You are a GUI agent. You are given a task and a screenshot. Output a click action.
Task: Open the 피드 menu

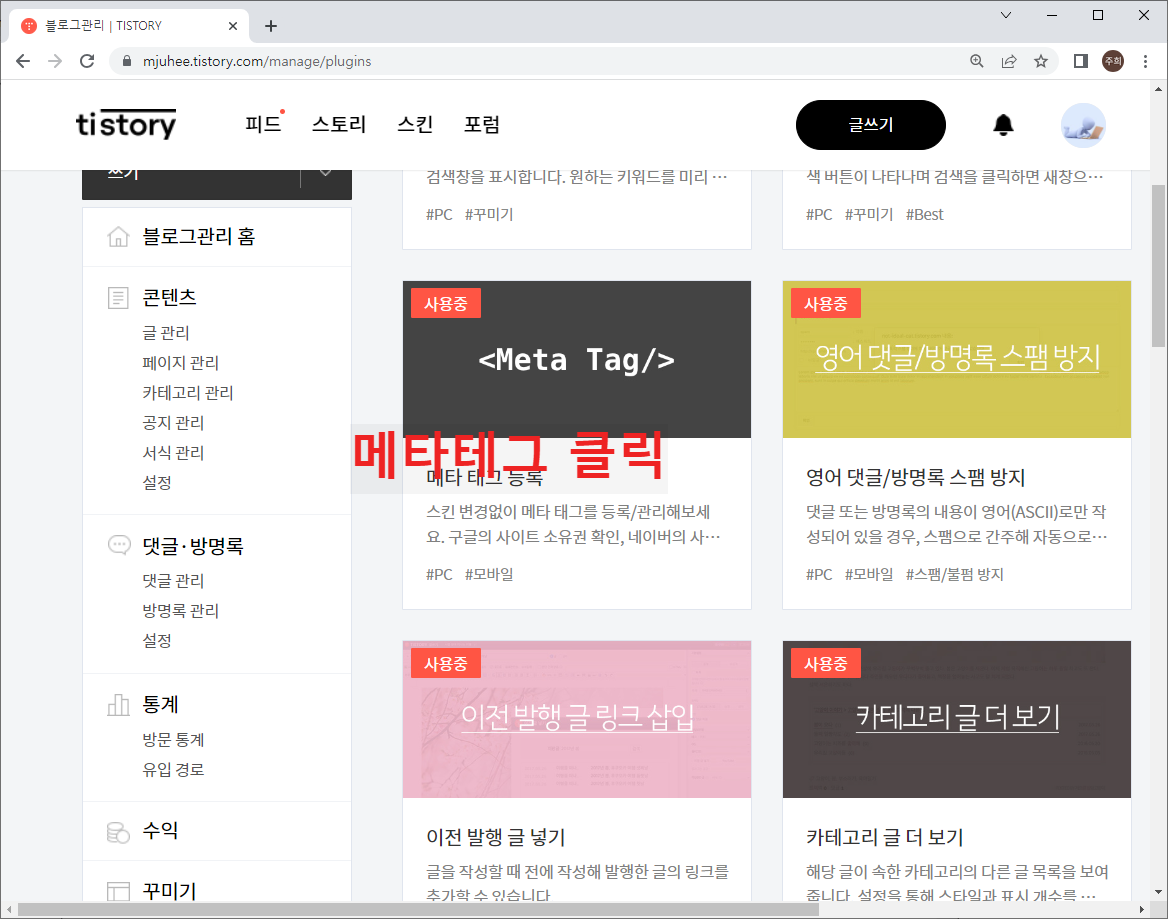pyautogui.click(x=264, y=124)
